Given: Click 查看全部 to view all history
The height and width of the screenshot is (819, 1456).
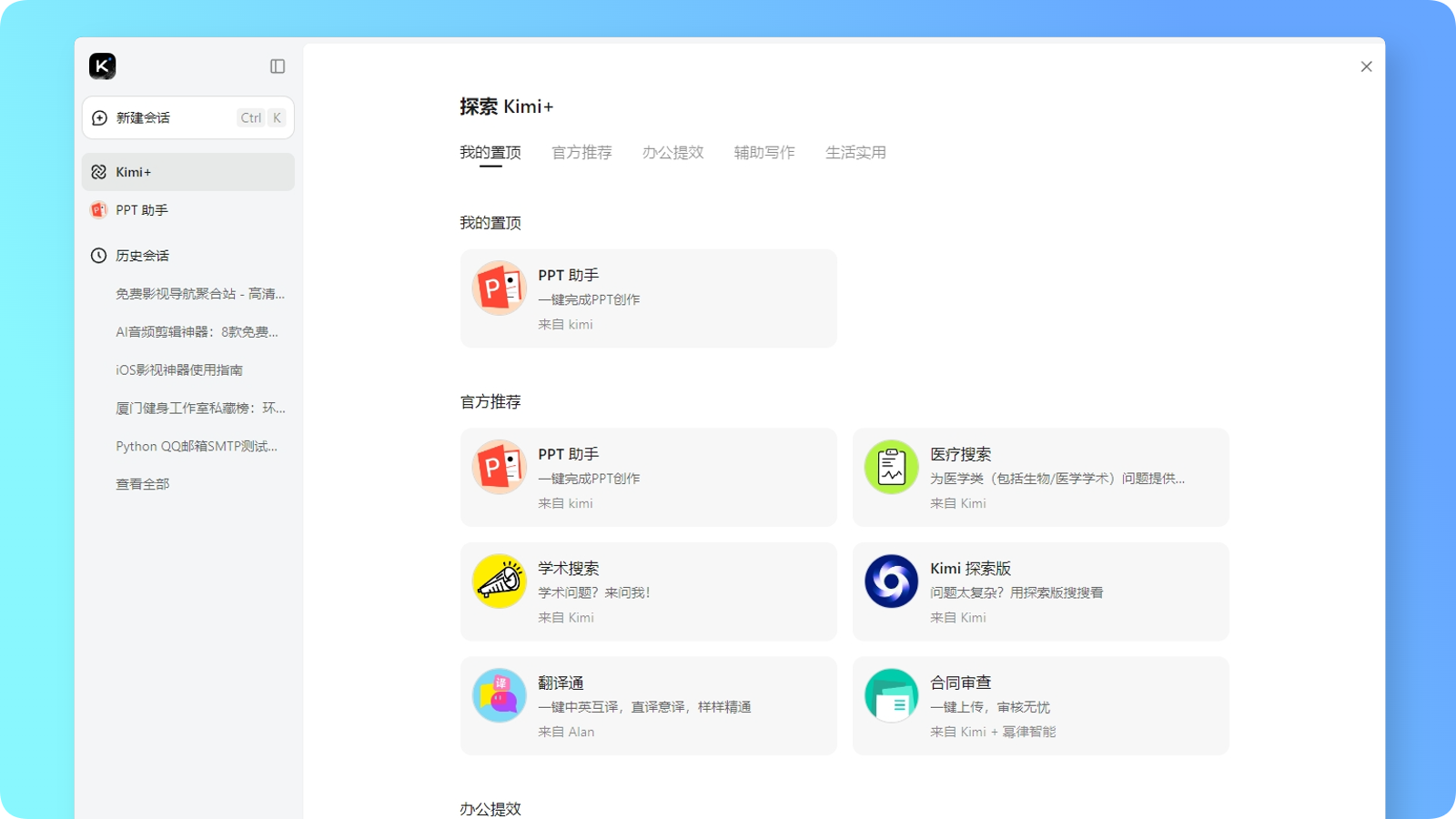Looking at the screenshot, I should coord(143,485).
